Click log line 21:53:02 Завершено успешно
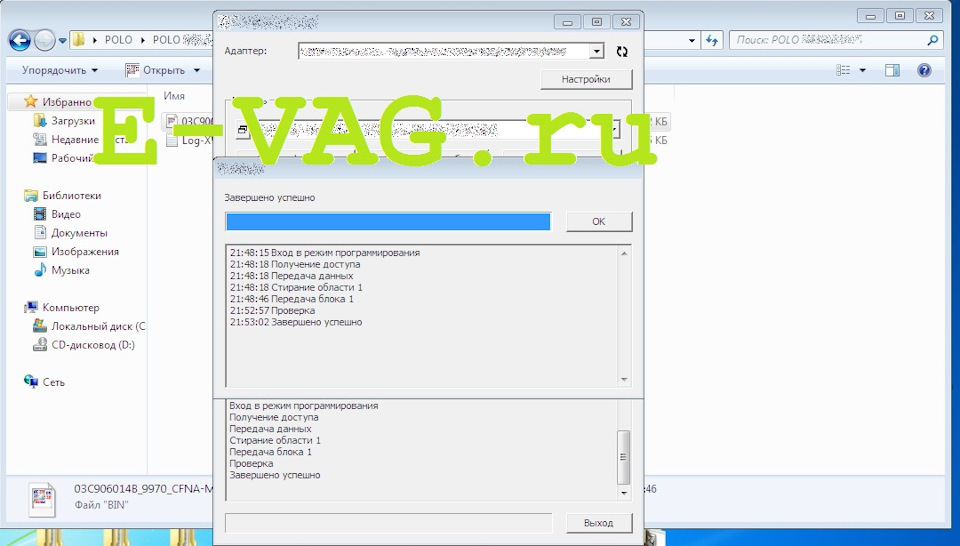960x546 pixels. pos(296,322)
